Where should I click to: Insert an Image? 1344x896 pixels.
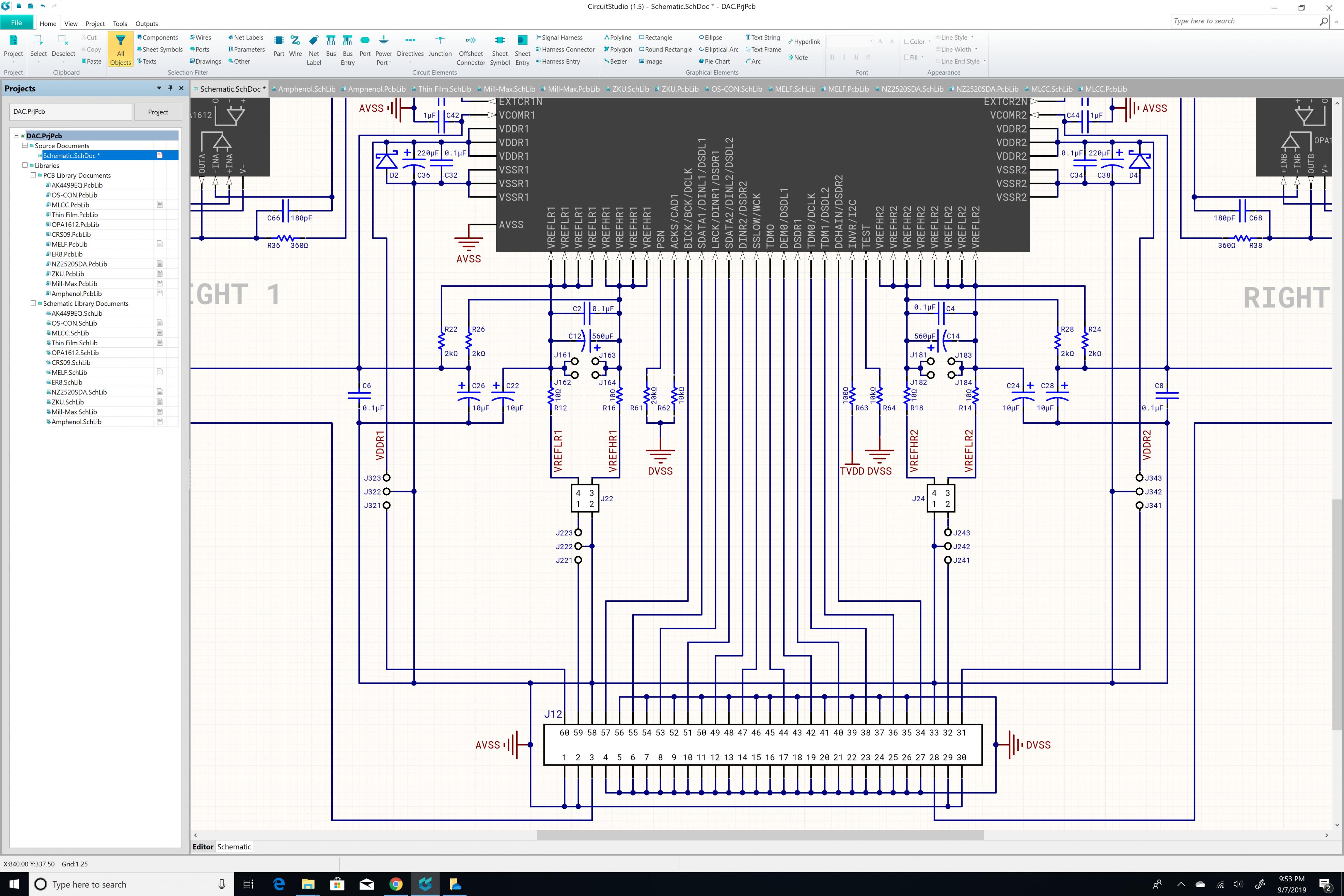click(x=651, y=61)
